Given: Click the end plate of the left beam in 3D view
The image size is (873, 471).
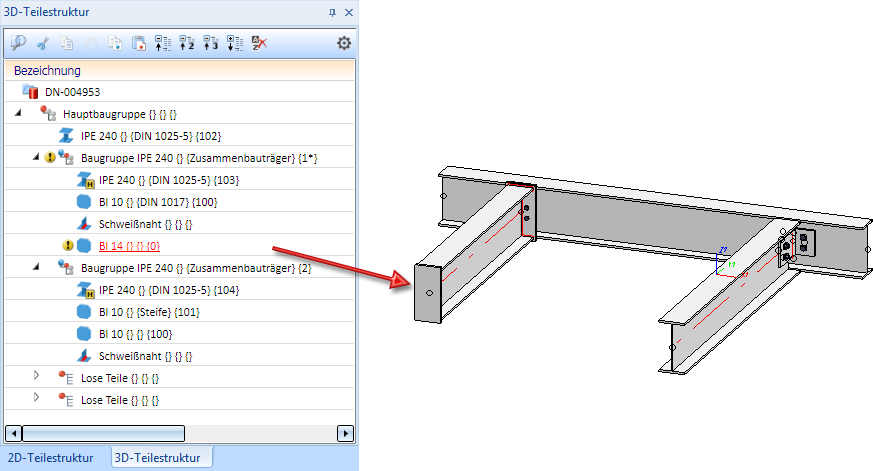Looking at the screenshot, I should pos(428,293).
